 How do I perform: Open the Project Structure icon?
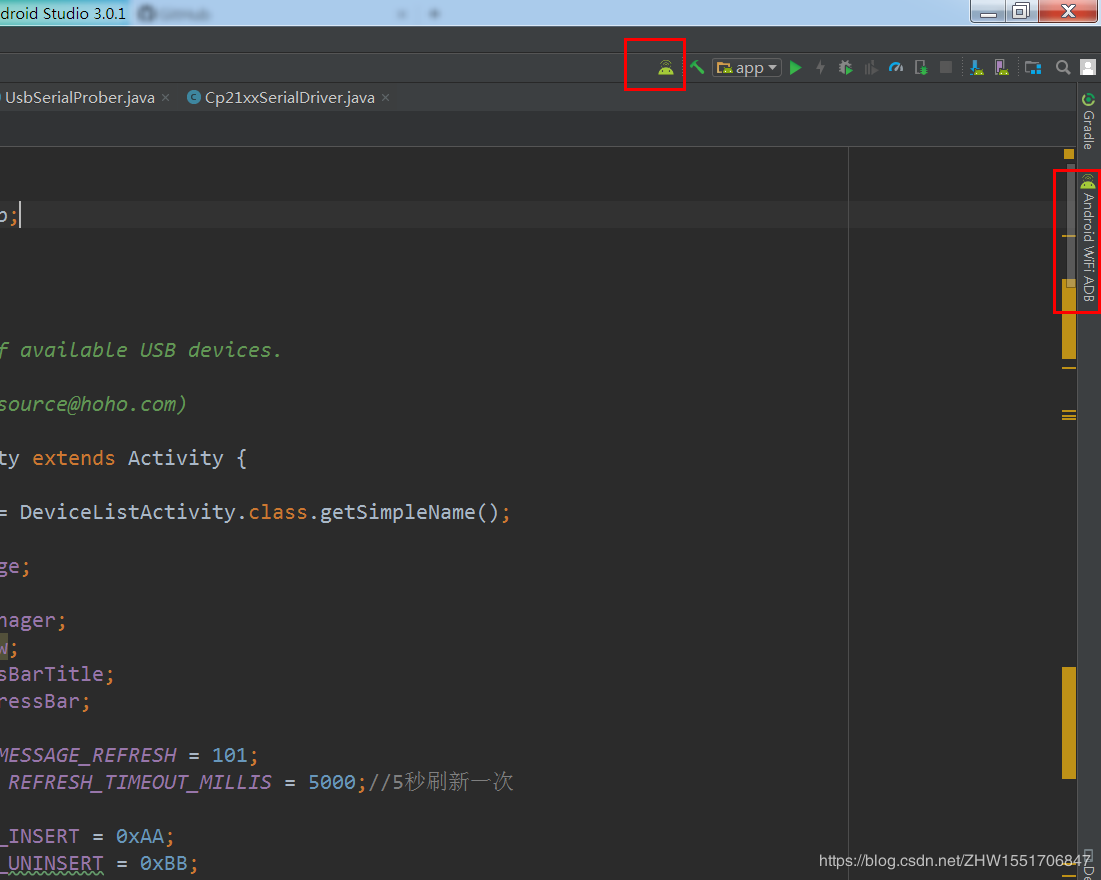pos(1033,67)
